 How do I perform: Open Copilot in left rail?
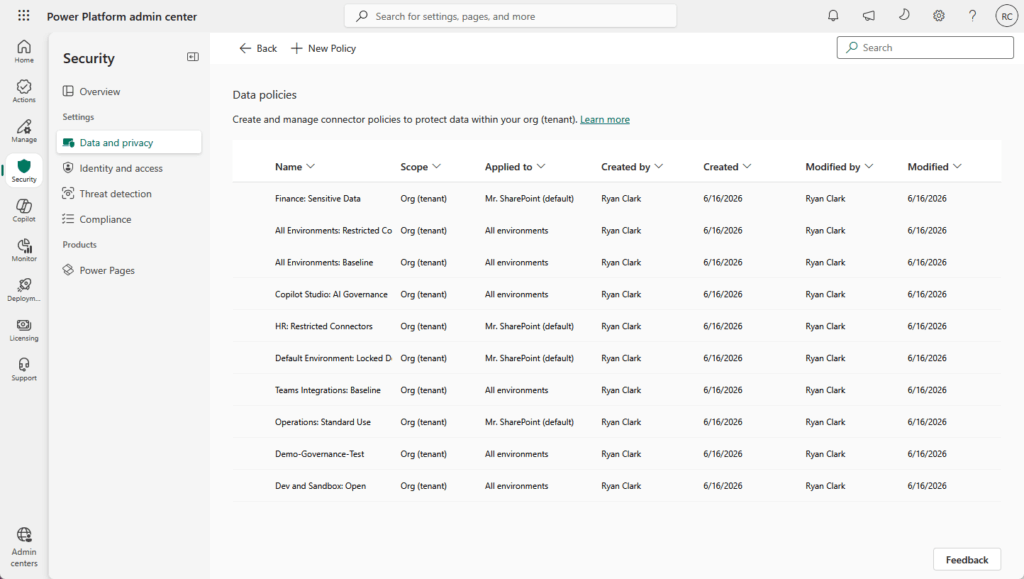coord(24,210)
